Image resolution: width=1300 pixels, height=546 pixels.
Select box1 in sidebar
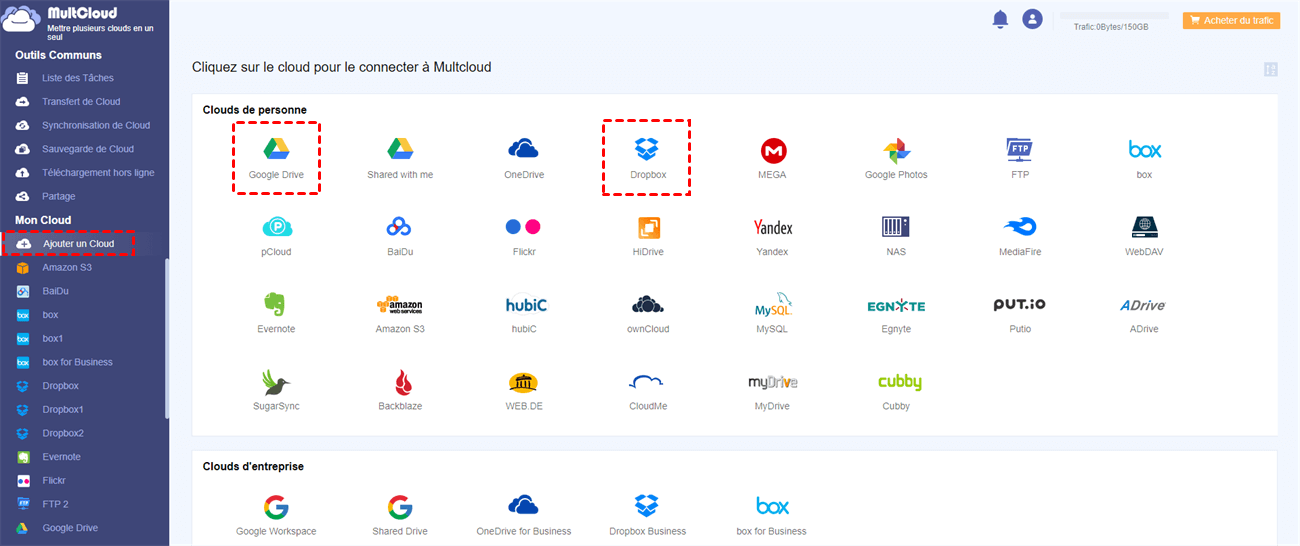[x=52, y=339]
